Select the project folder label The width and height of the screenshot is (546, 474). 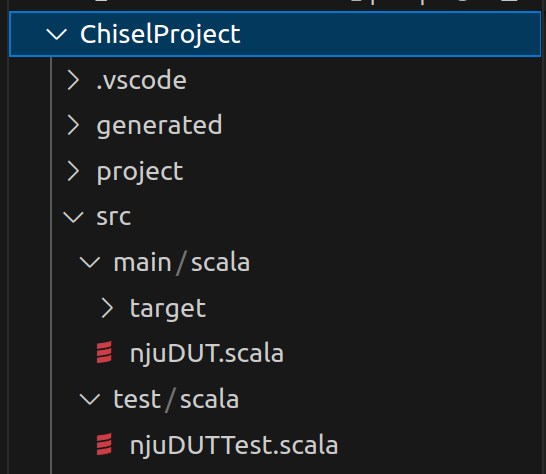(x=140, y=172)
